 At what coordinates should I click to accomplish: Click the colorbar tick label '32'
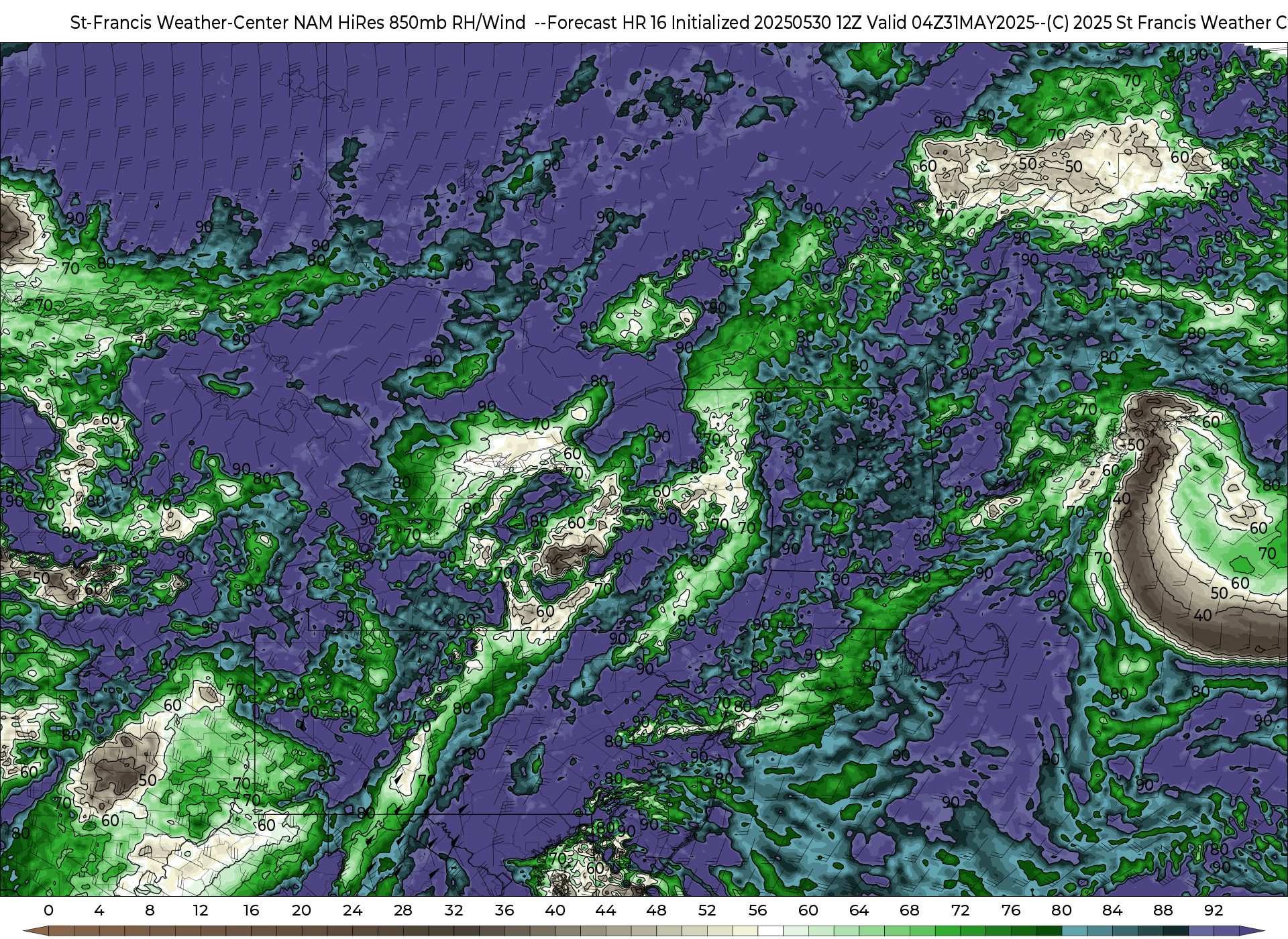453,910
